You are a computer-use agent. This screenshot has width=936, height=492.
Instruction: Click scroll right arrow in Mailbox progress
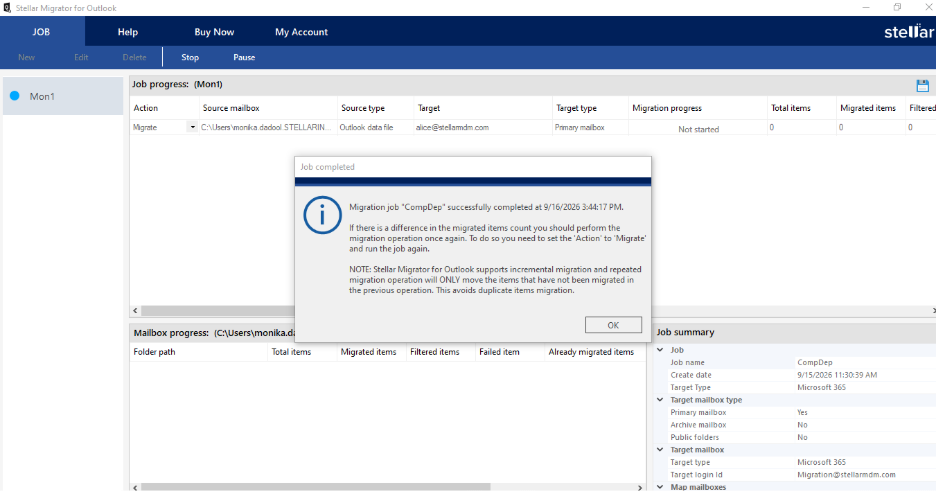tap(640, 488)
